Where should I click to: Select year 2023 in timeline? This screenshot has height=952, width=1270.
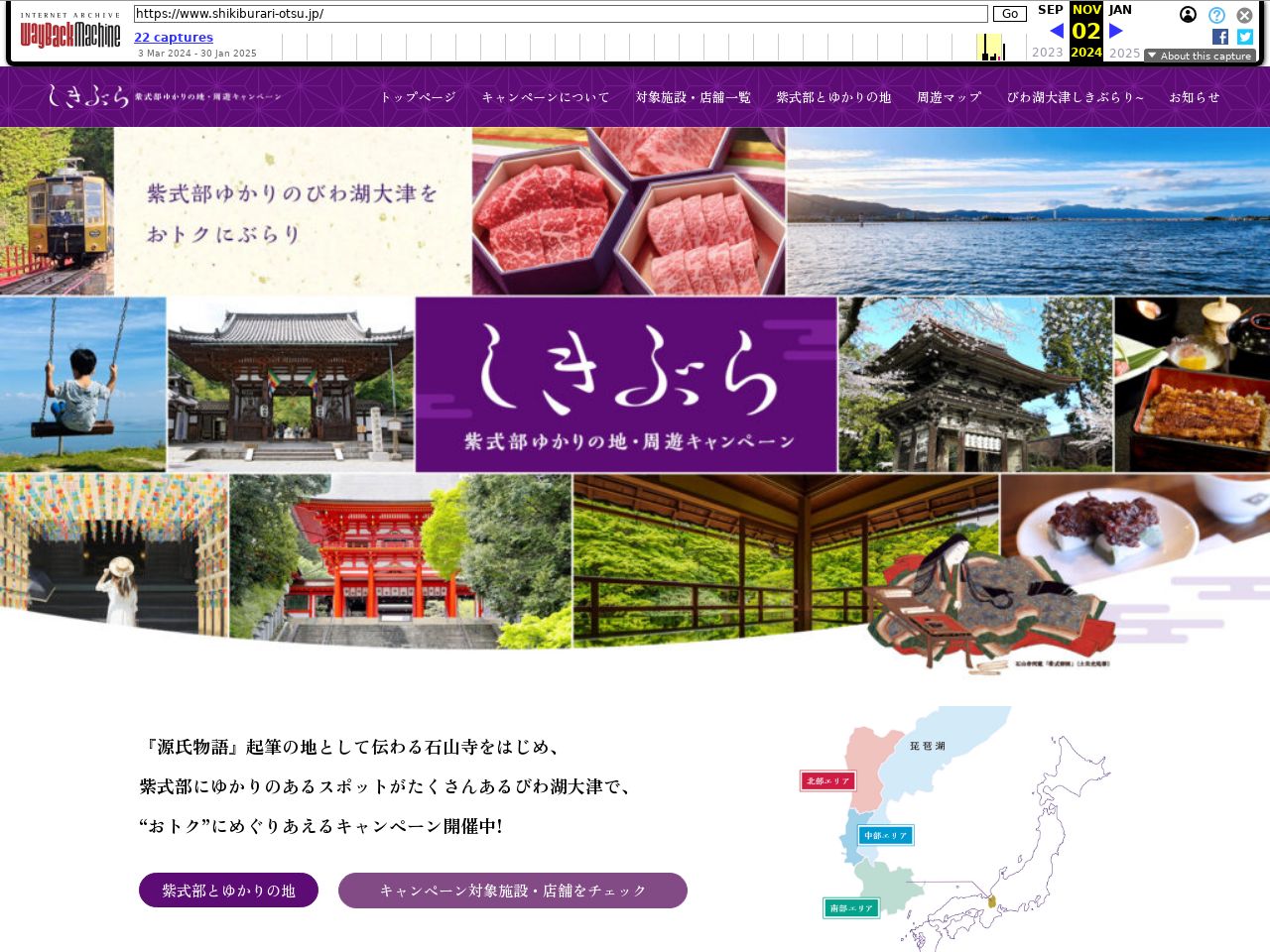(x=1047, y=53)
